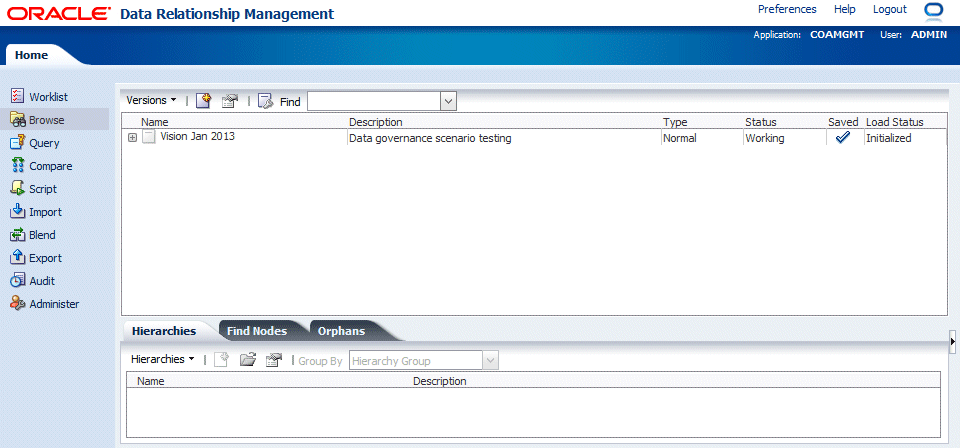Viewport: 960px width, 448px height.
Task: Click the Browse binoculars icon
Action: click(18, 120)
